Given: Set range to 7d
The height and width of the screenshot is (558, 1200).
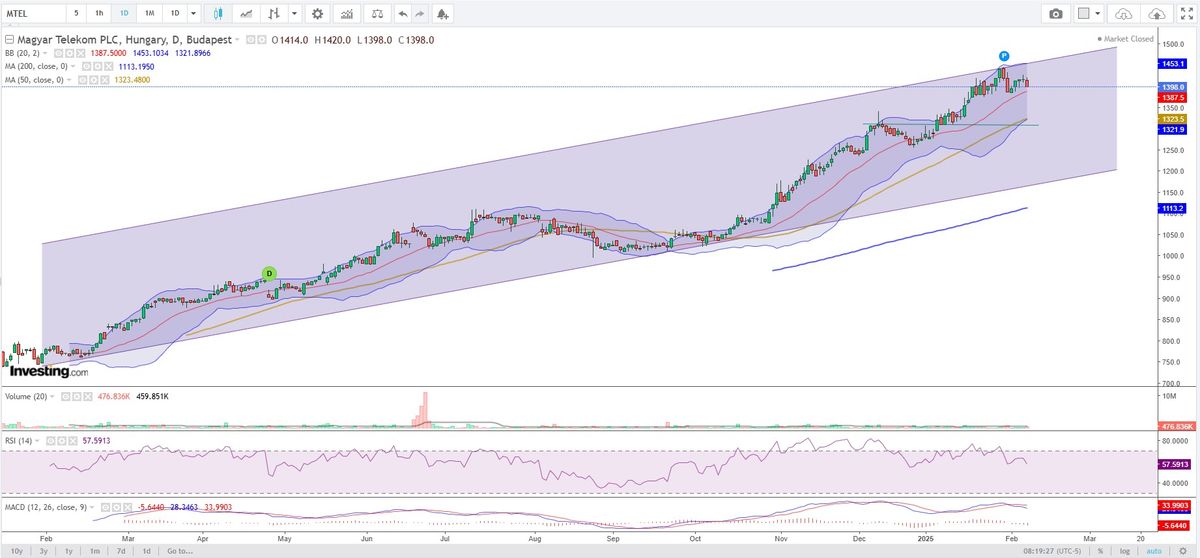Looking at the screenshot, I should 120,551.
